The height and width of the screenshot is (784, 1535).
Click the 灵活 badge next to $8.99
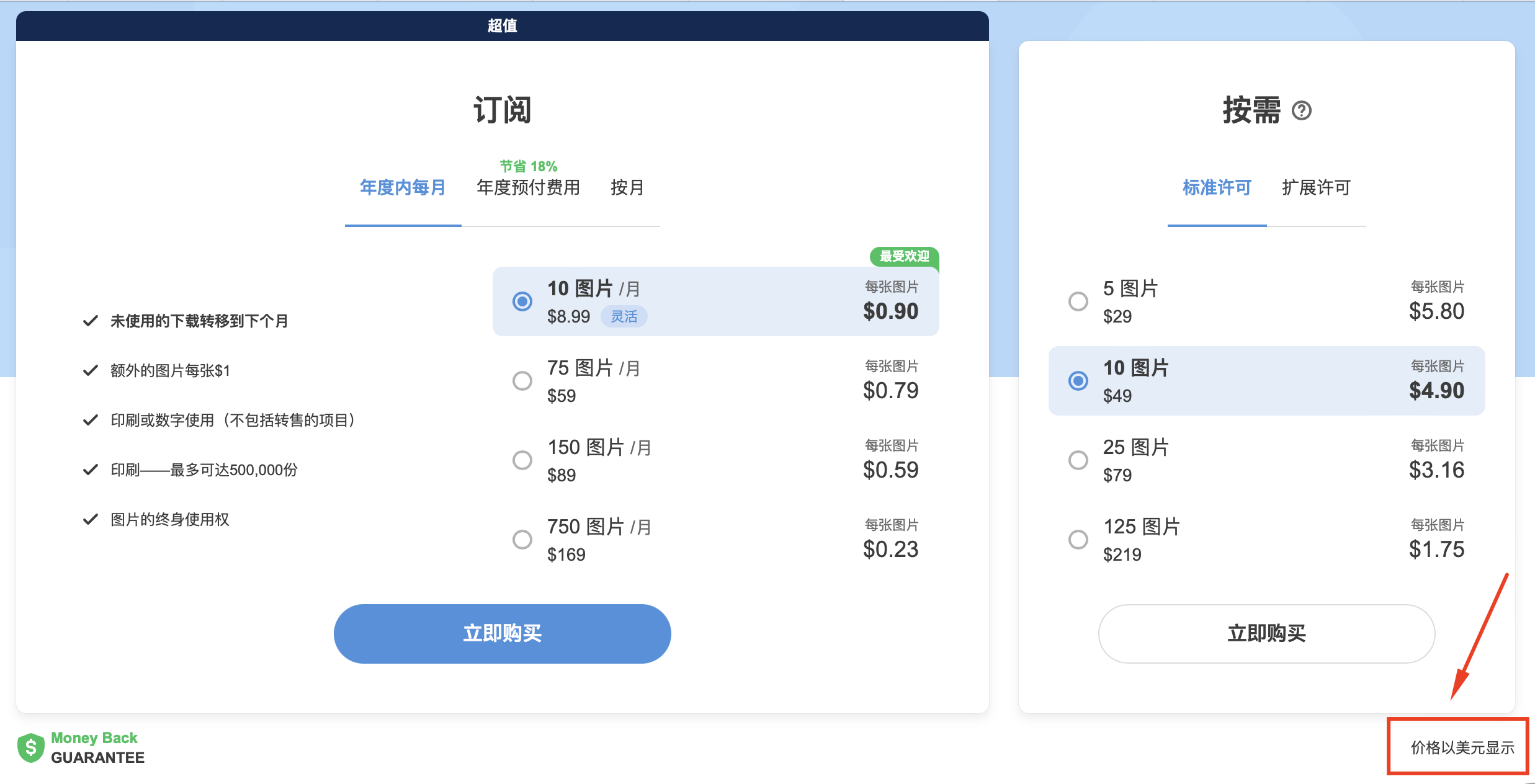(624, 316)
